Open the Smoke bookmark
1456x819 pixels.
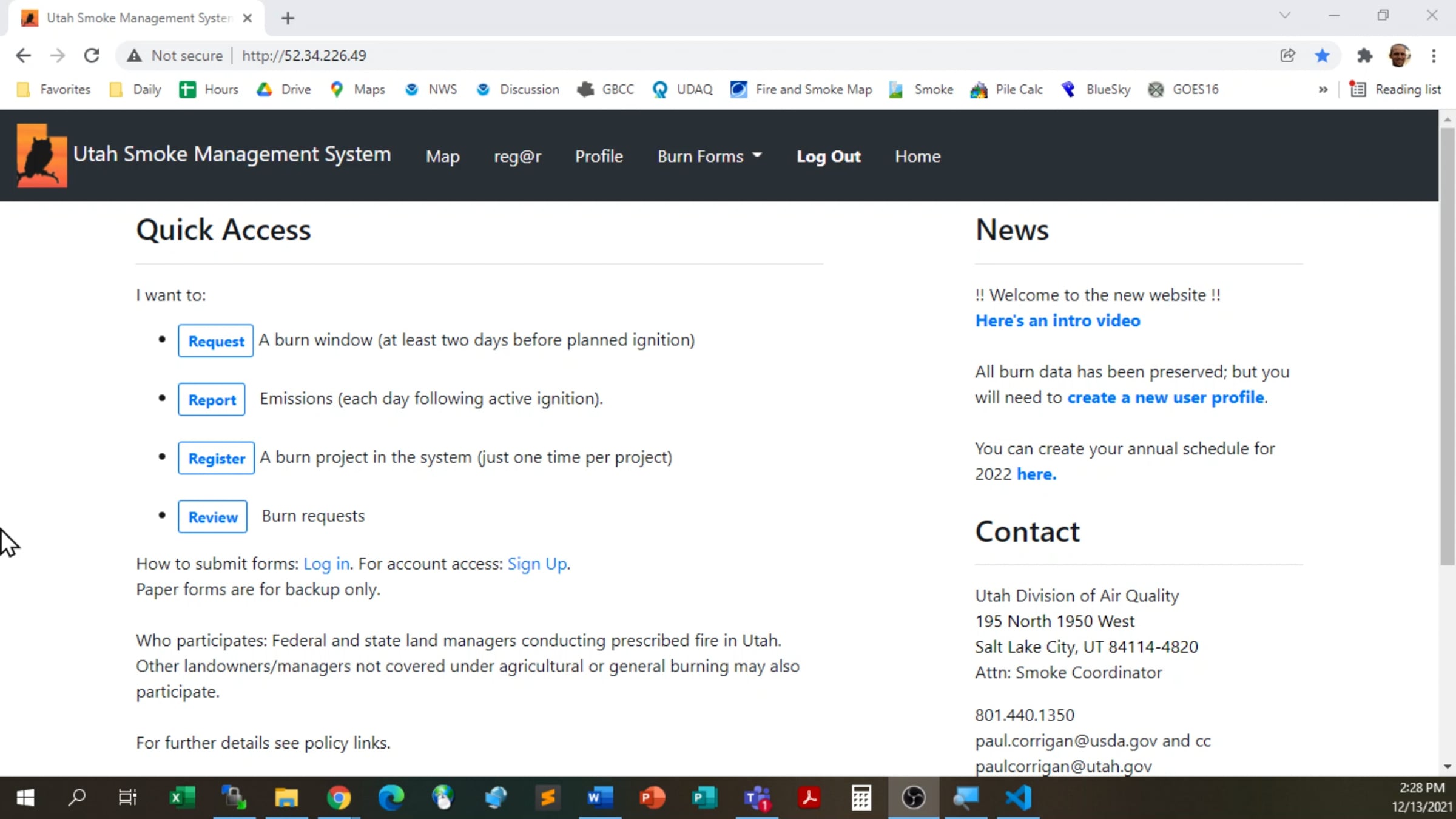[921, 90]
